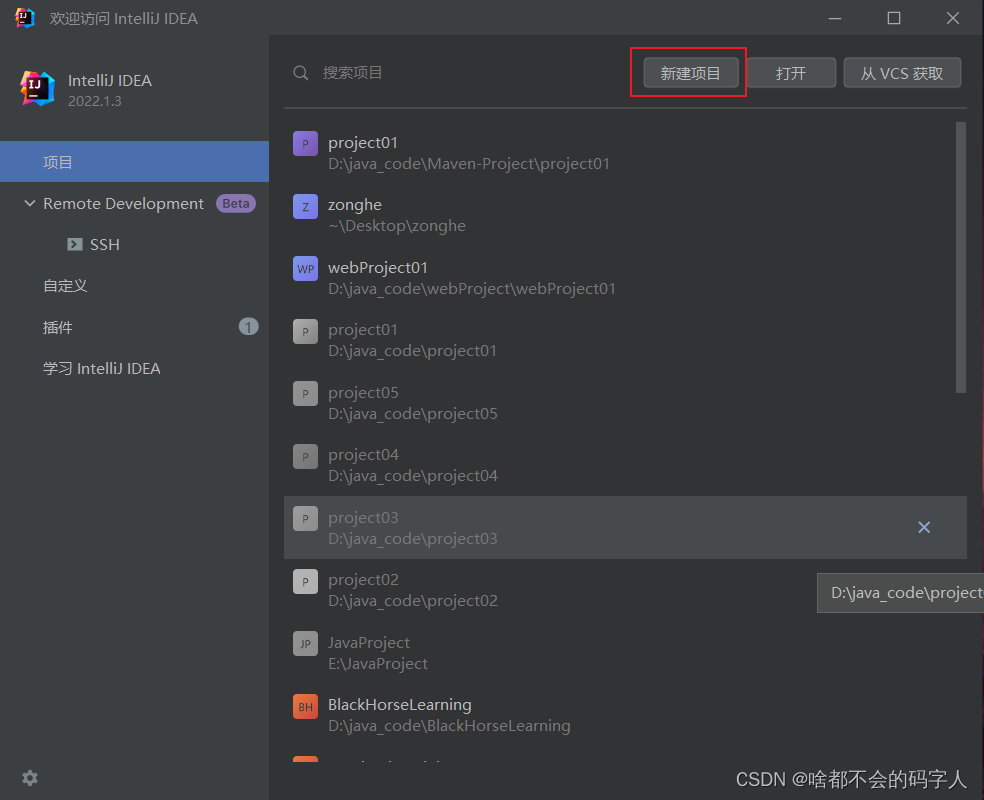The image size is (984, 800).
Task: Click the WP icon for webProject01
Action: 305,269
